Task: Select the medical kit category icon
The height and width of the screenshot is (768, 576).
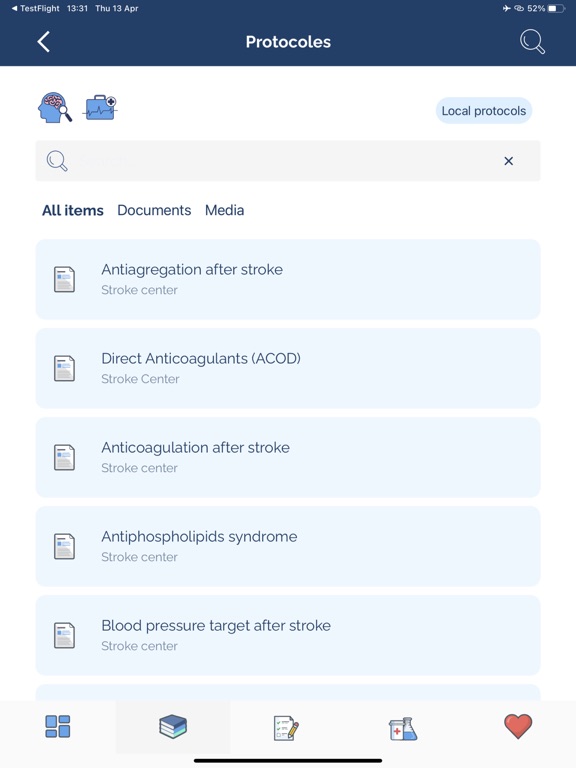Action: 100,107
